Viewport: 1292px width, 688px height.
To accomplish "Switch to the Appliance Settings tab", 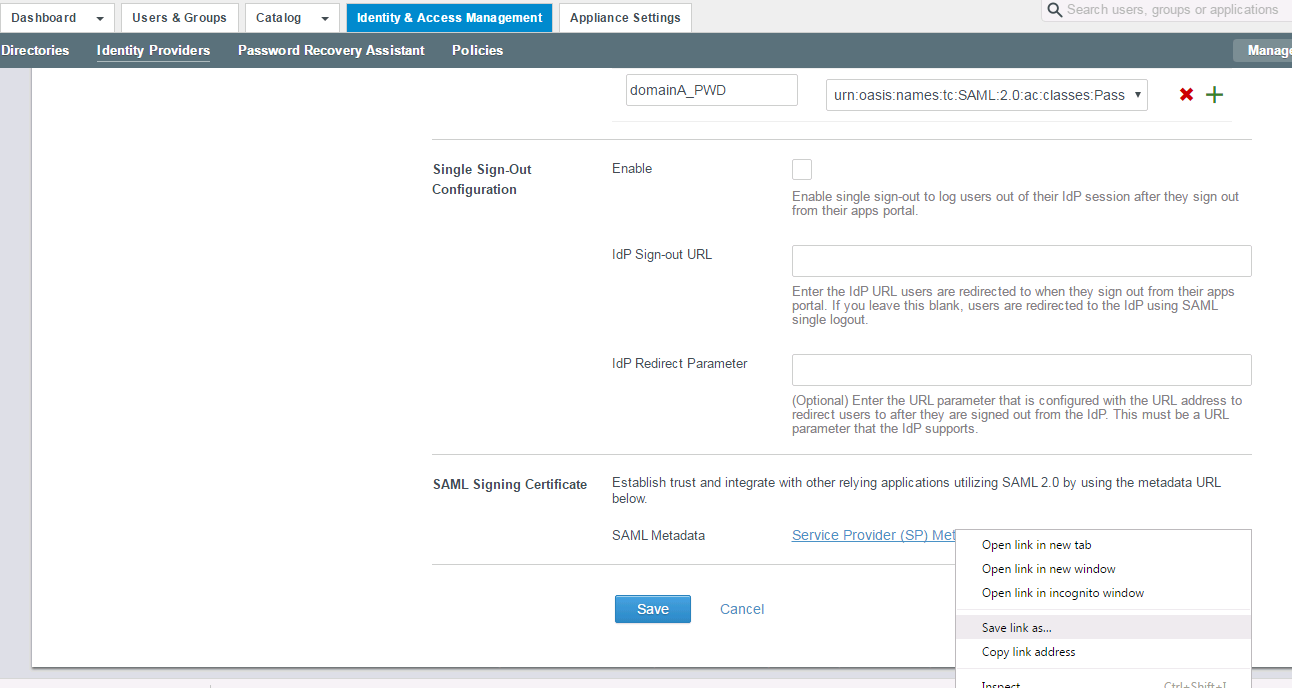I will click(624, 17).
